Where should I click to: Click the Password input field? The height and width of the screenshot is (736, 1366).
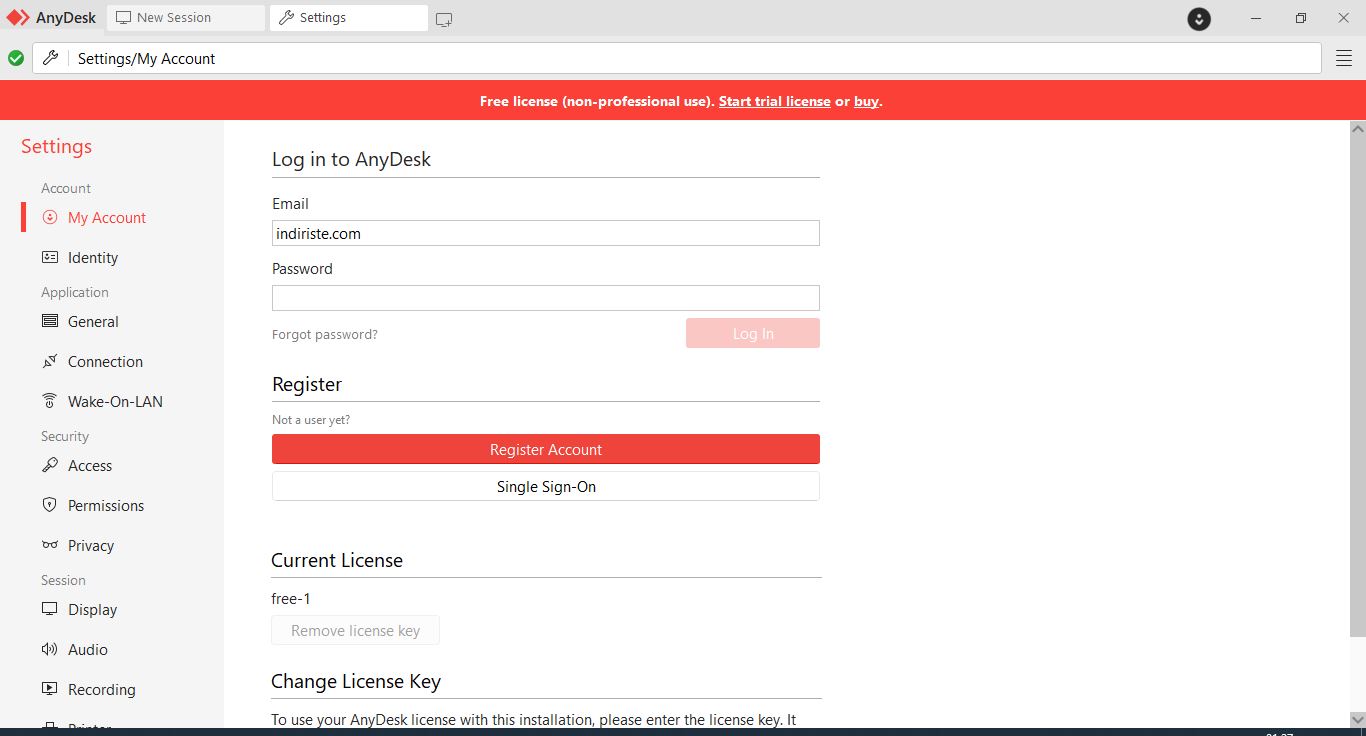coord(546,297)
